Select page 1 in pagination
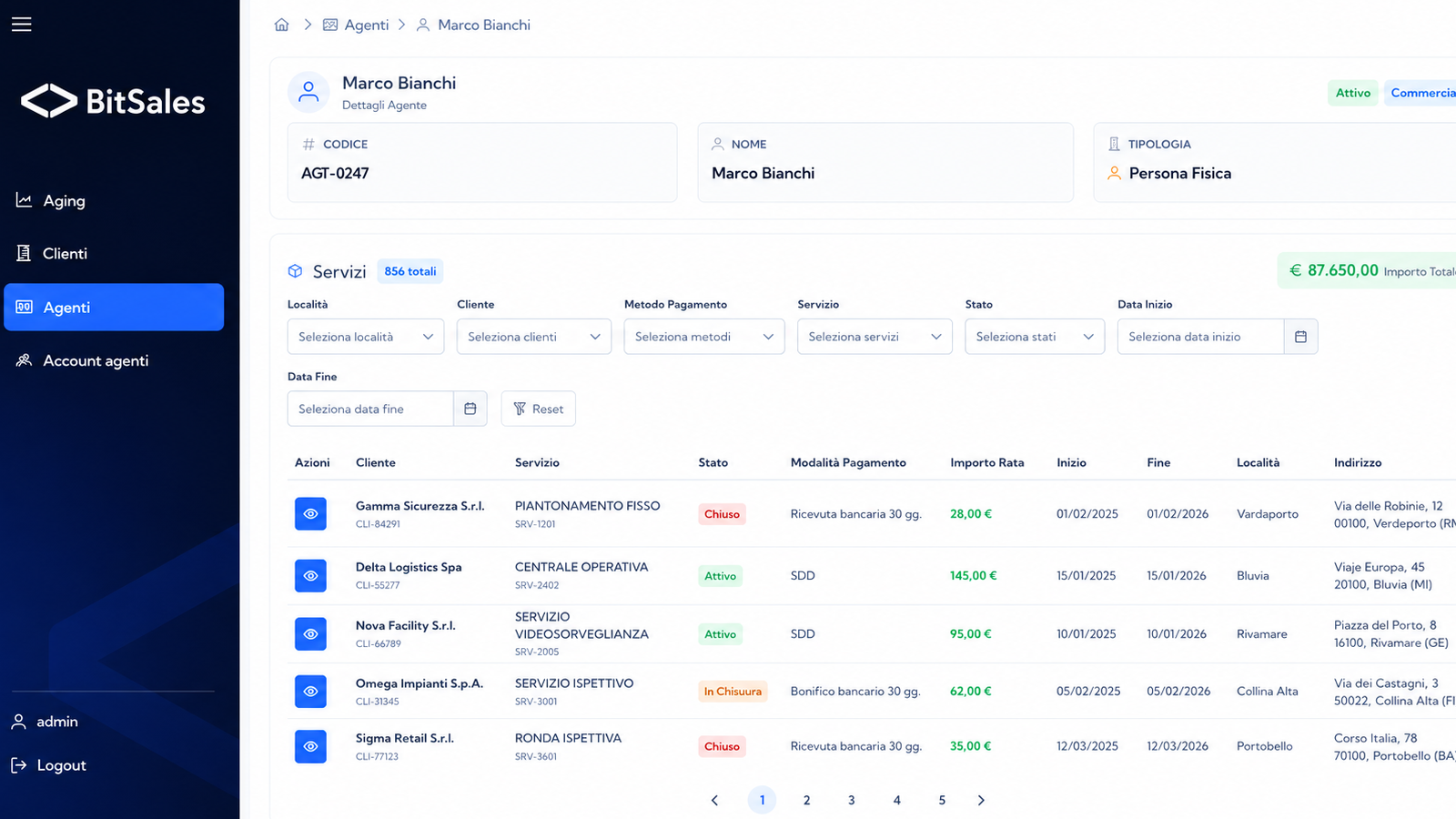The height and width of the screenshot is (819, 1456). coord(762,800)
